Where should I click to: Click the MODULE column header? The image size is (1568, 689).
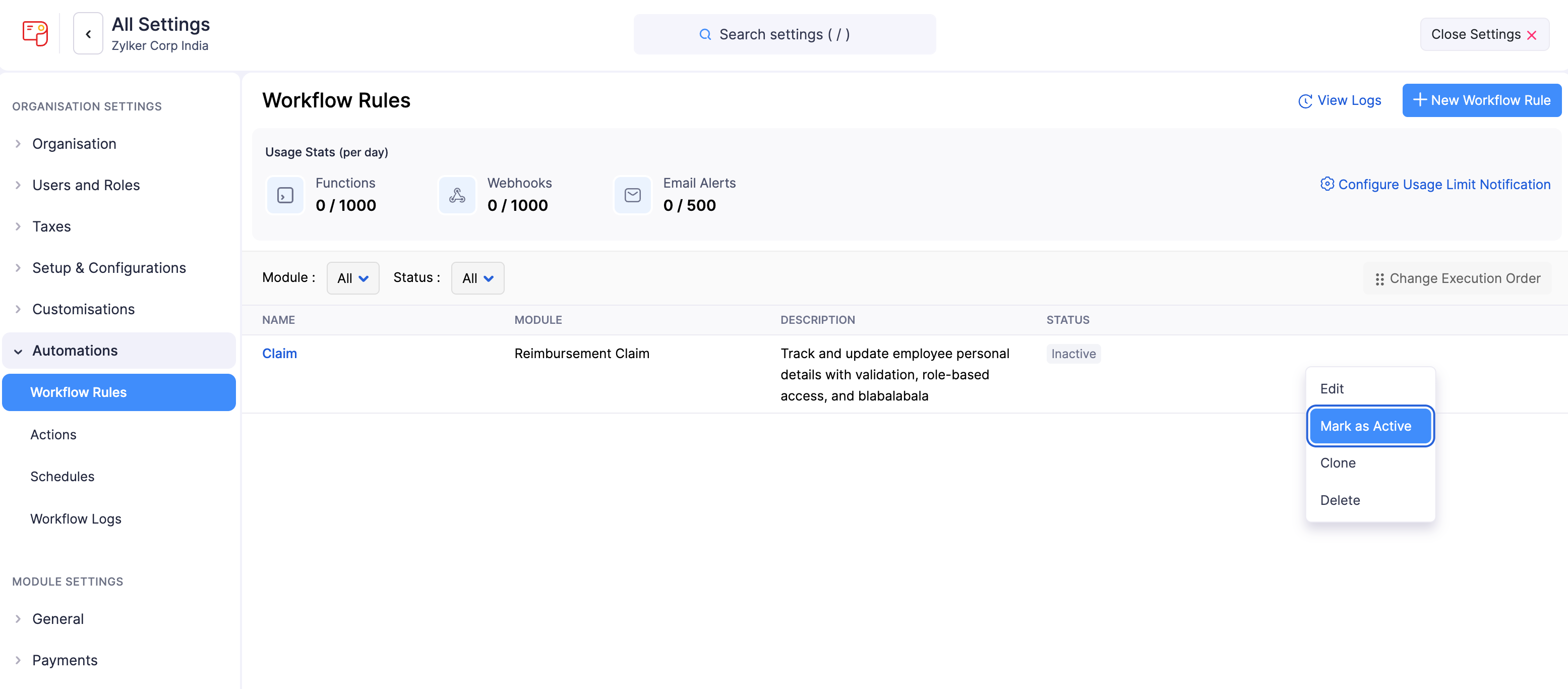(538, 320)
